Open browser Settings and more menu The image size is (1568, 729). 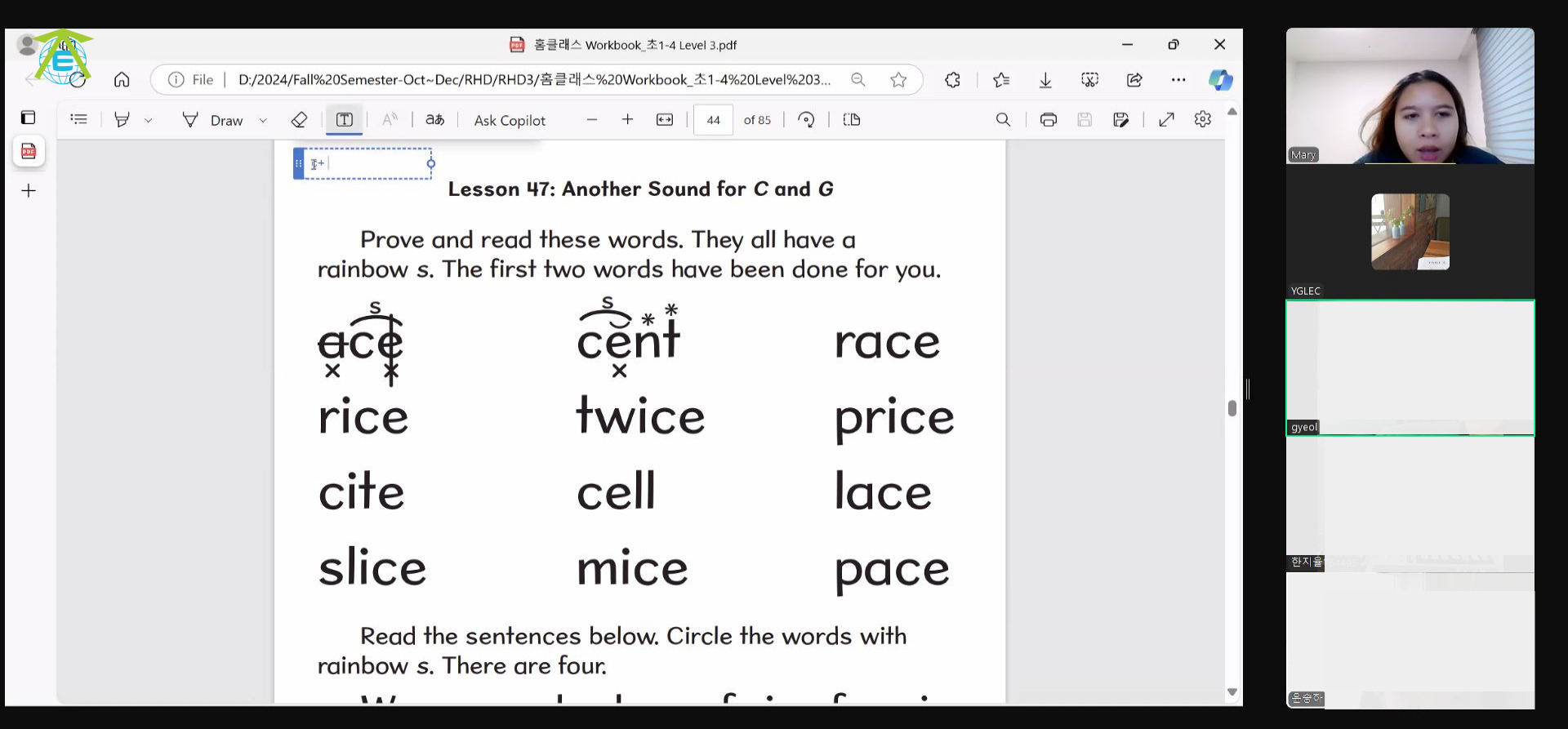coord(1178,79)
